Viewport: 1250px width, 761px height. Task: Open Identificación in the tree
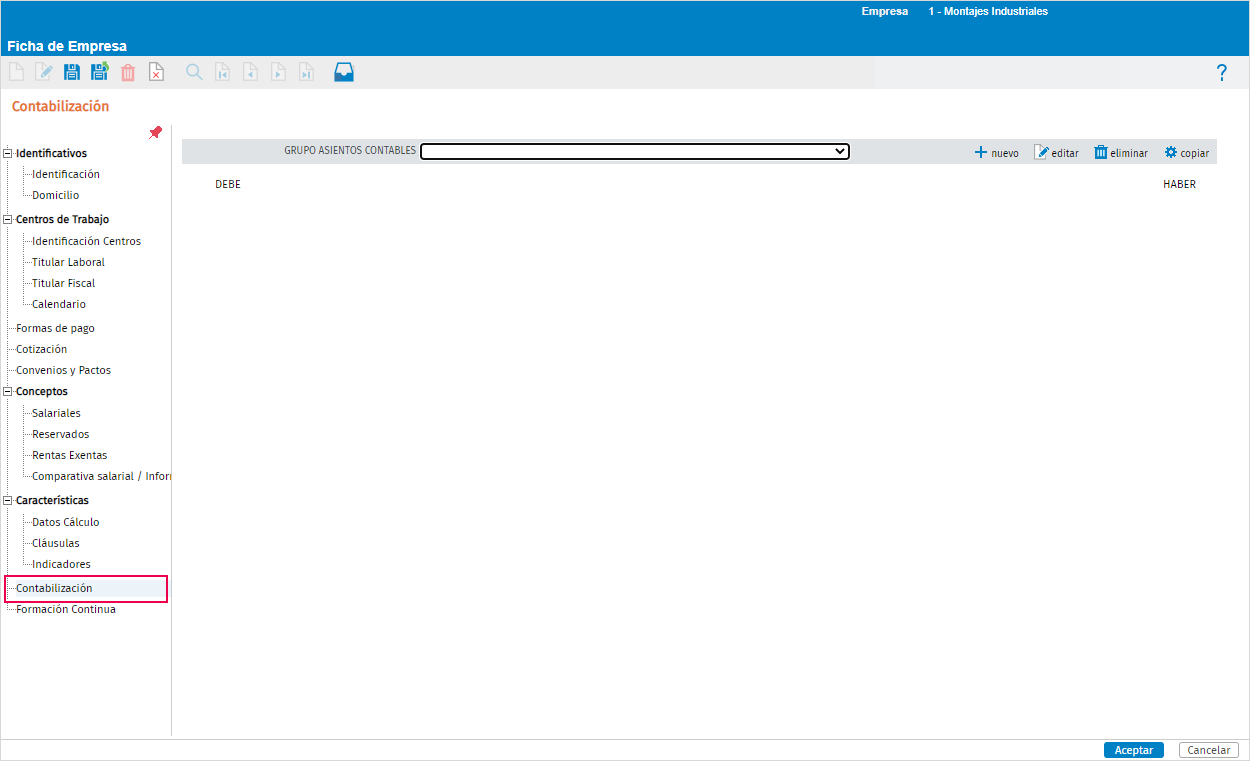66,174
